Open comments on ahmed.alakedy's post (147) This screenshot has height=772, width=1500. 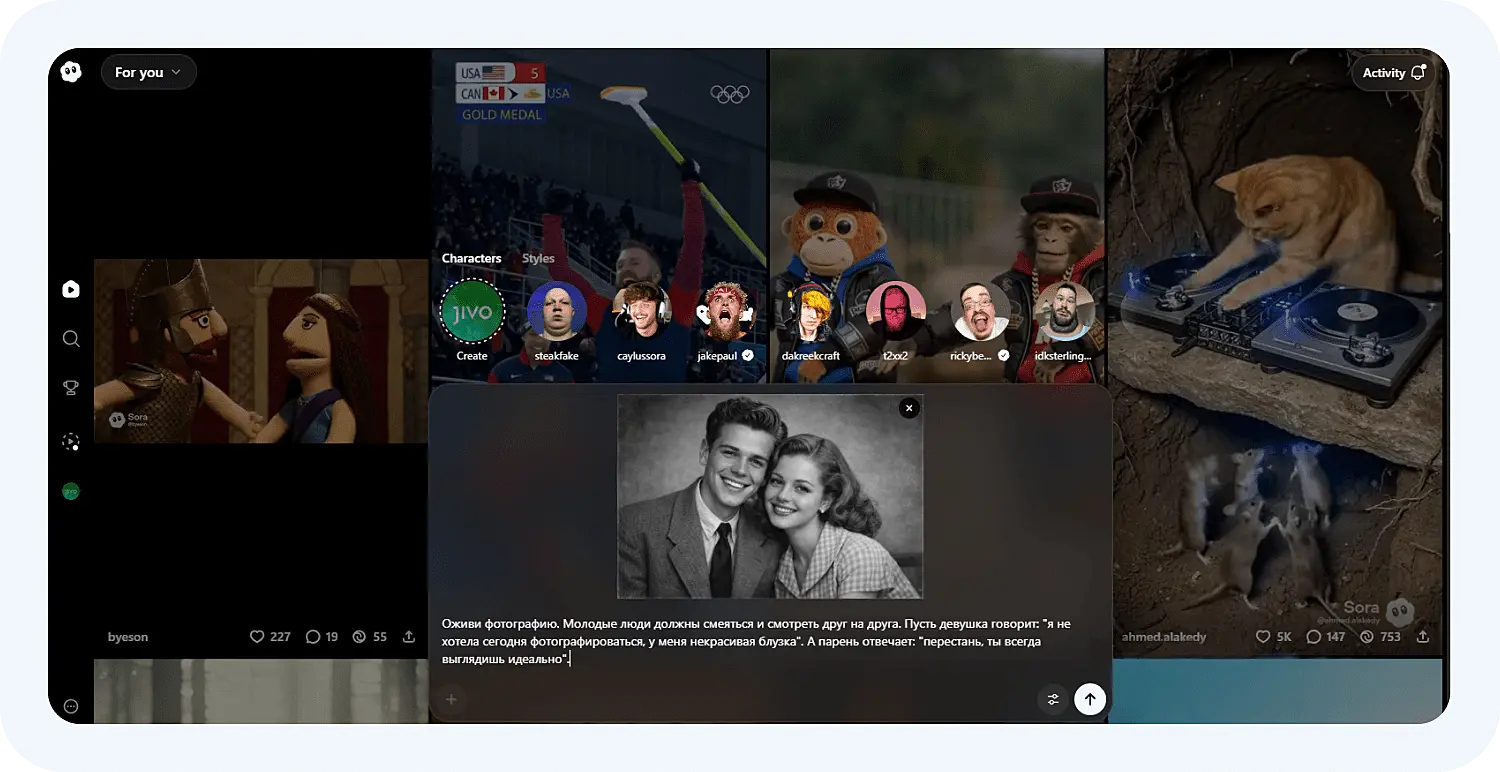coord(1326,637)
